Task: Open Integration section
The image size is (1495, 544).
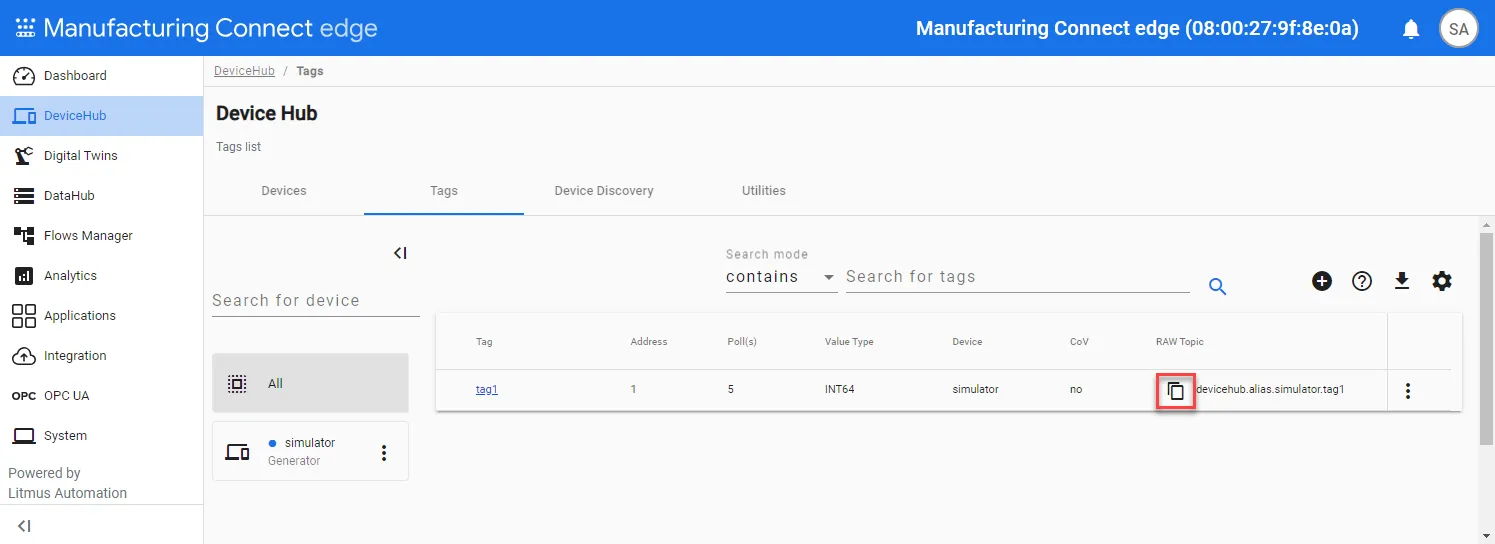Action: click(101, 356)
